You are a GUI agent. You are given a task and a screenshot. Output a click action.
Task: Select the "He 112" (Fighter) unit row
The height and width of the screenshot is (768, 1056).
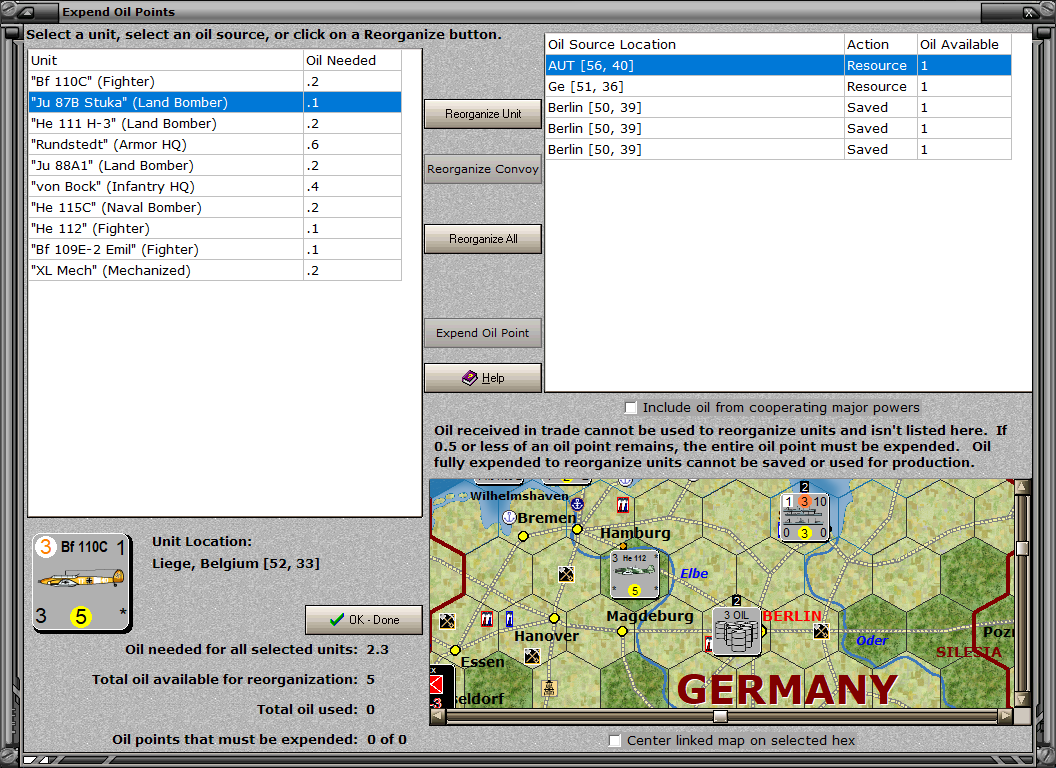point(215,228)
